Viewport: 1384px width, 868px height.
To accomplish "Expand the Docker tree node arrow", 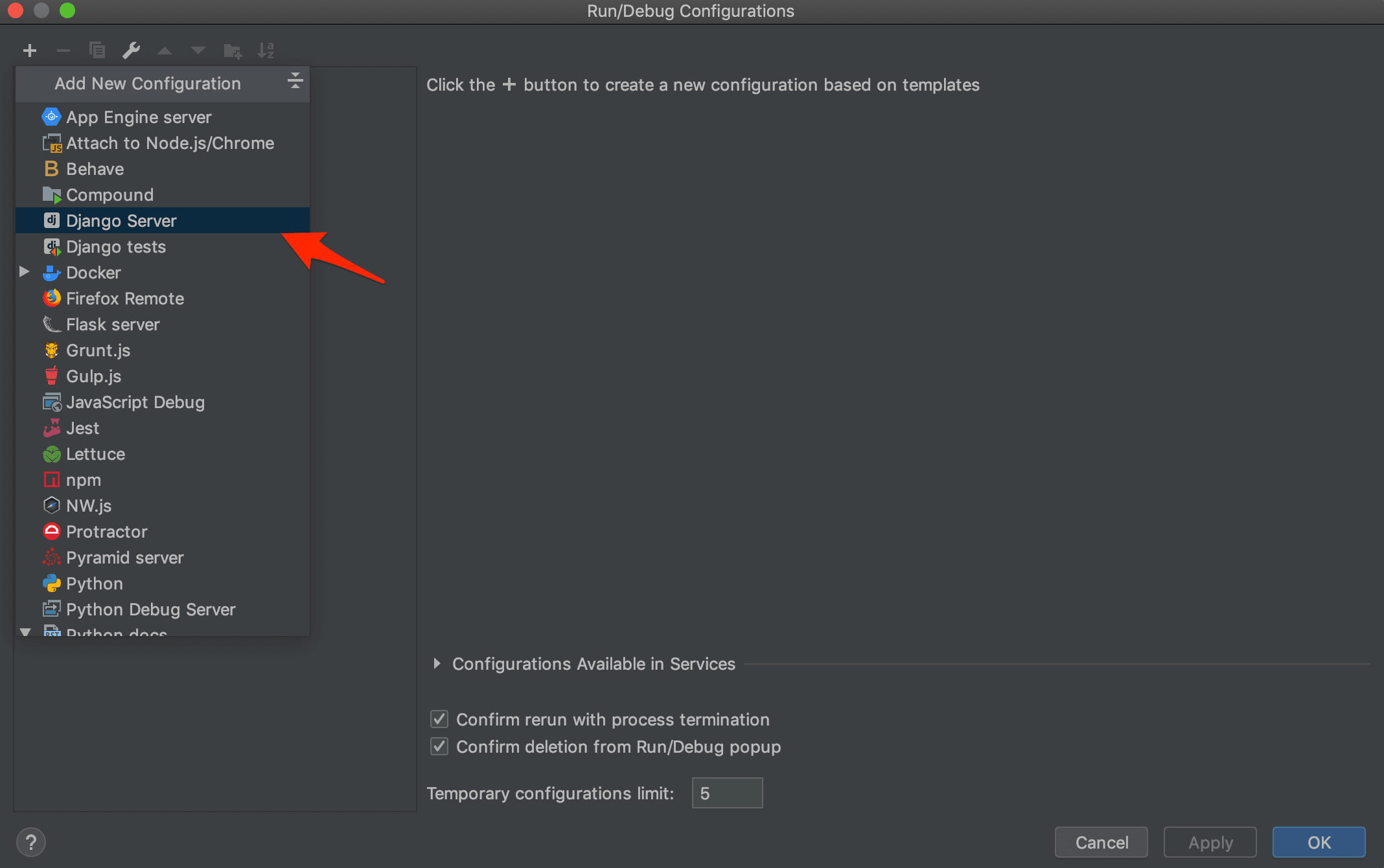I will pyautogui.click(x=25, y=272).
